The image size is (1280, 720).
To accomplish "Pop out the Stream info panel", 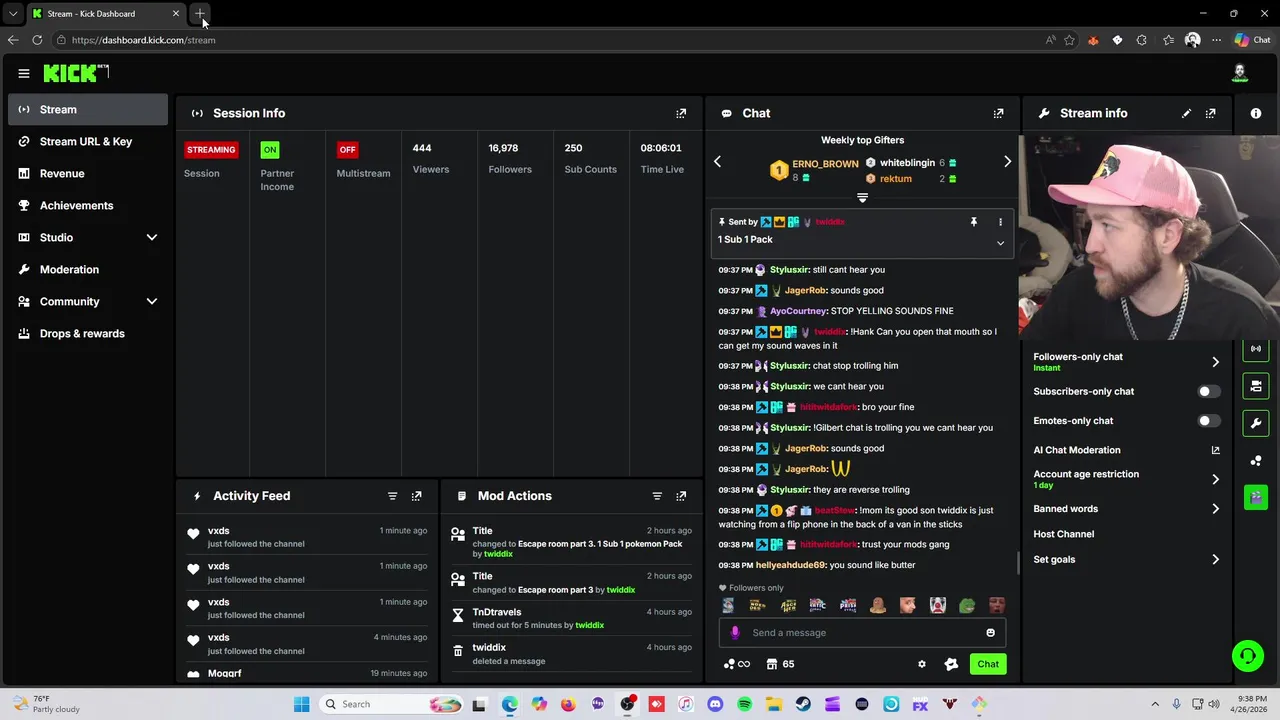I will tap(1211, 113).
